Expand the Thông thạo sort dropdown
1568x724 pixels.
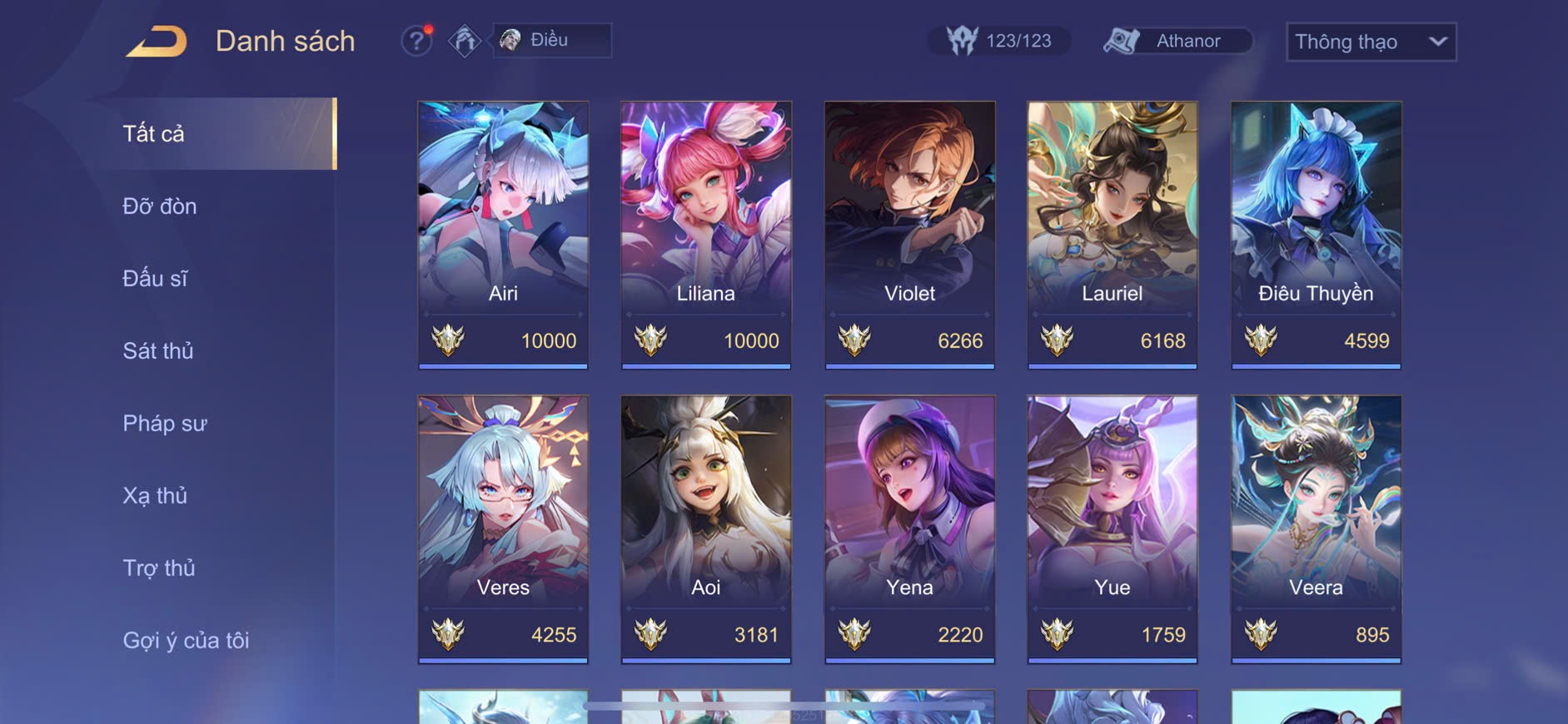(x=1371, y=42)
